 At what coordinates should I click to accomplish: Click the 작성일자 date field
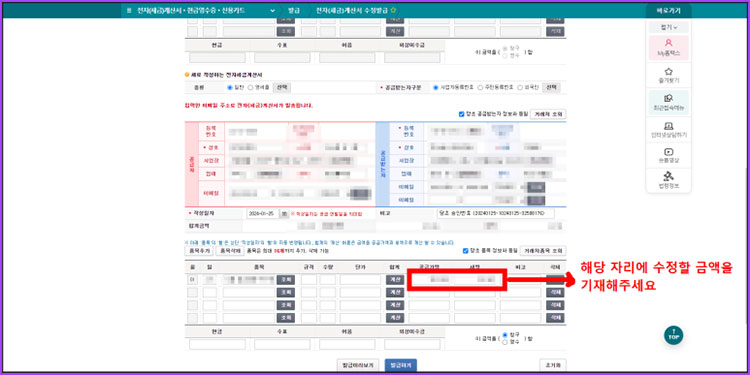(x=263, y=214)
